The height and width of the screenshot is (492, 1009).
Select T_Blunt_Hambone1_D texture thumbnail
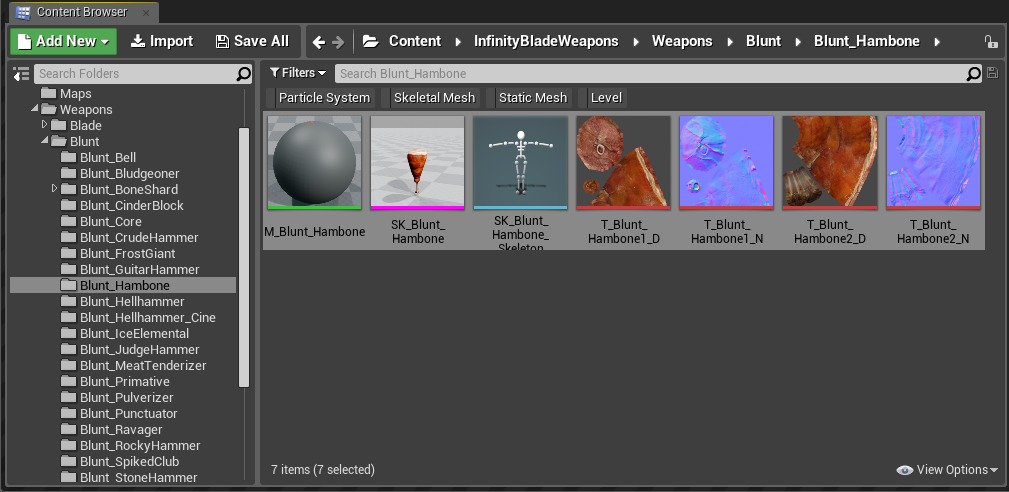coord(624,163)
